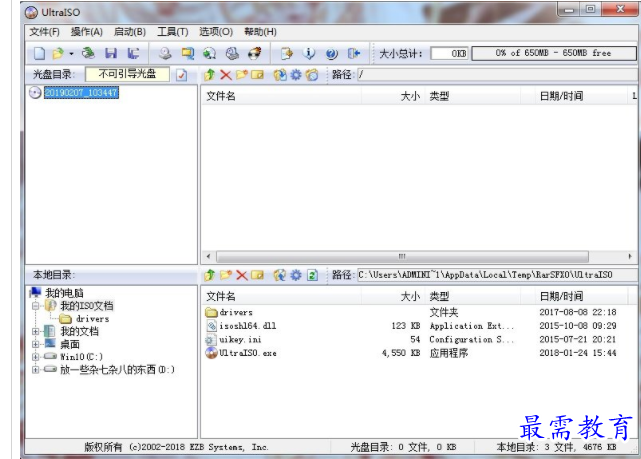Click the disc properties checkmark page icon
The width and height of the screenshot is (641, 459).
[x=182, y=75]
